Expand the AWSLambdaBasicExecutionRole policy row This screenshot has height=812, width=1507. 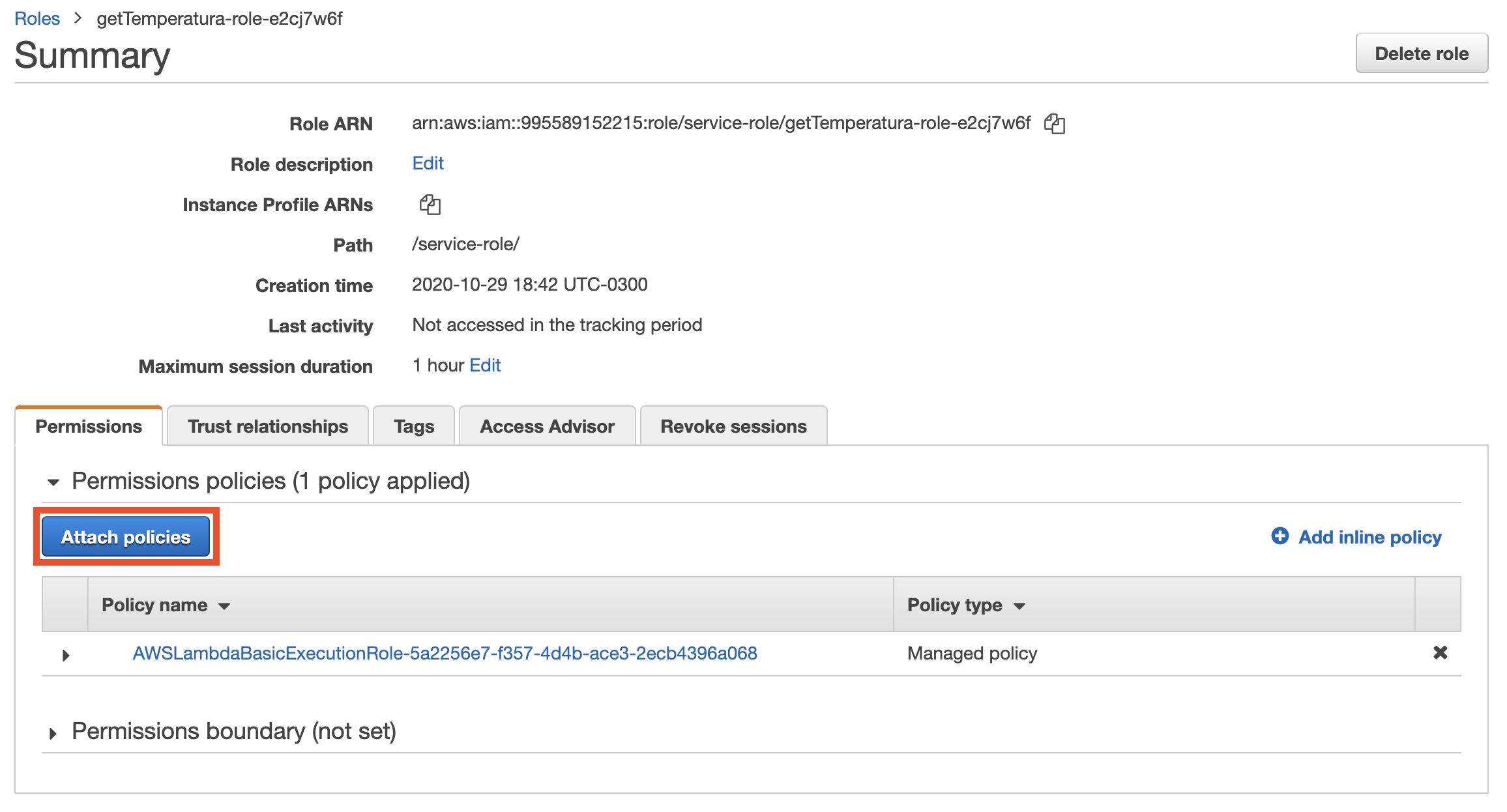pyautogui.click(x=66, y=655)
